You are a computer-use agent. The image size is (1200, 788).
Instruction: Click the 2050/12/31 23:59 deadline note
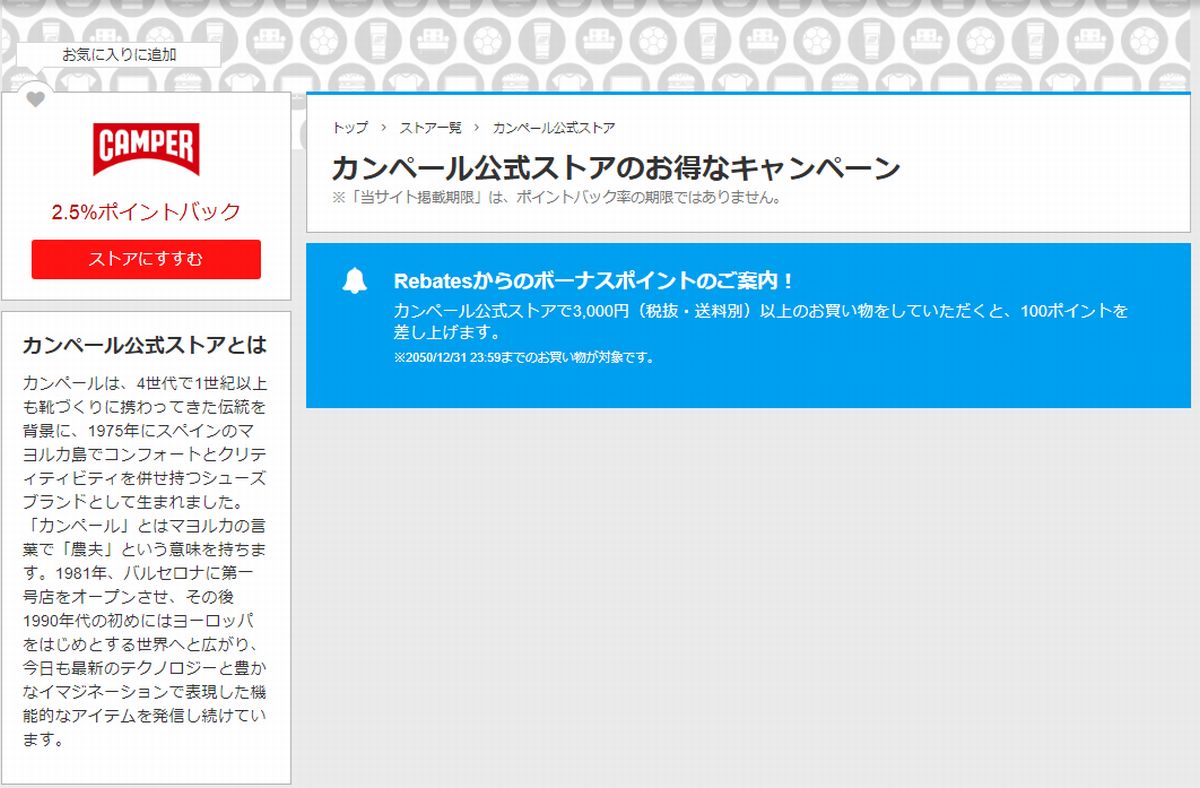[x=525, y=357]
